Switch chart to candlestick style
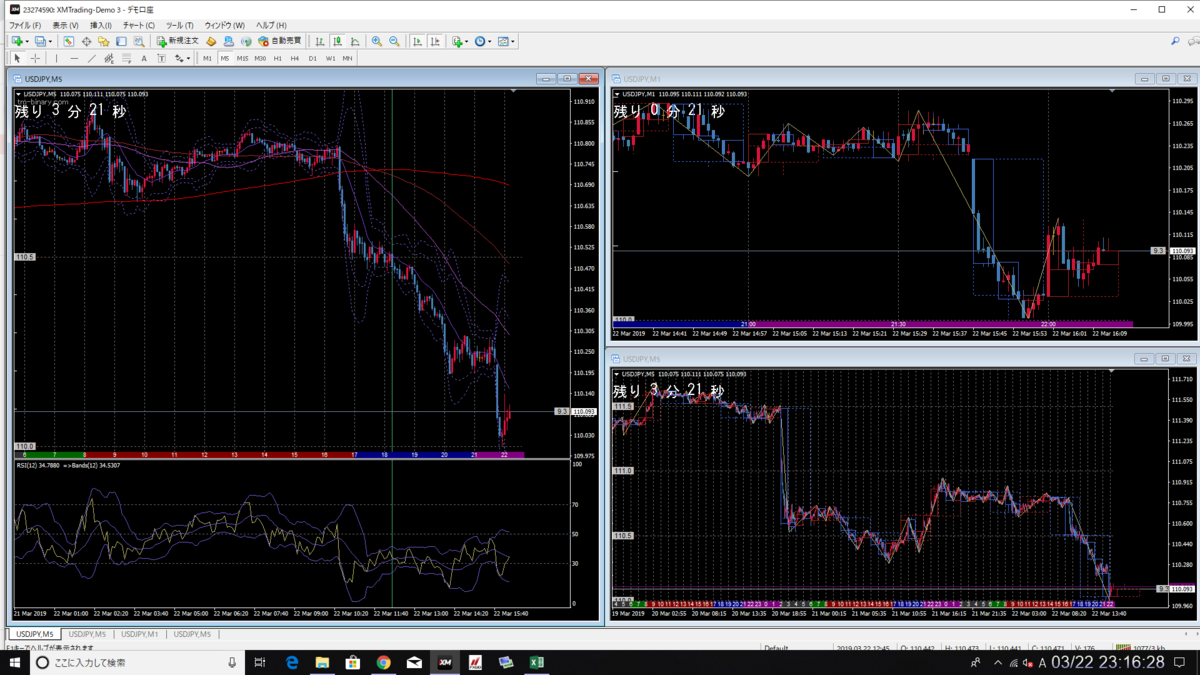This screenshot has height=675, width=1200. click(x=337, y=41)
